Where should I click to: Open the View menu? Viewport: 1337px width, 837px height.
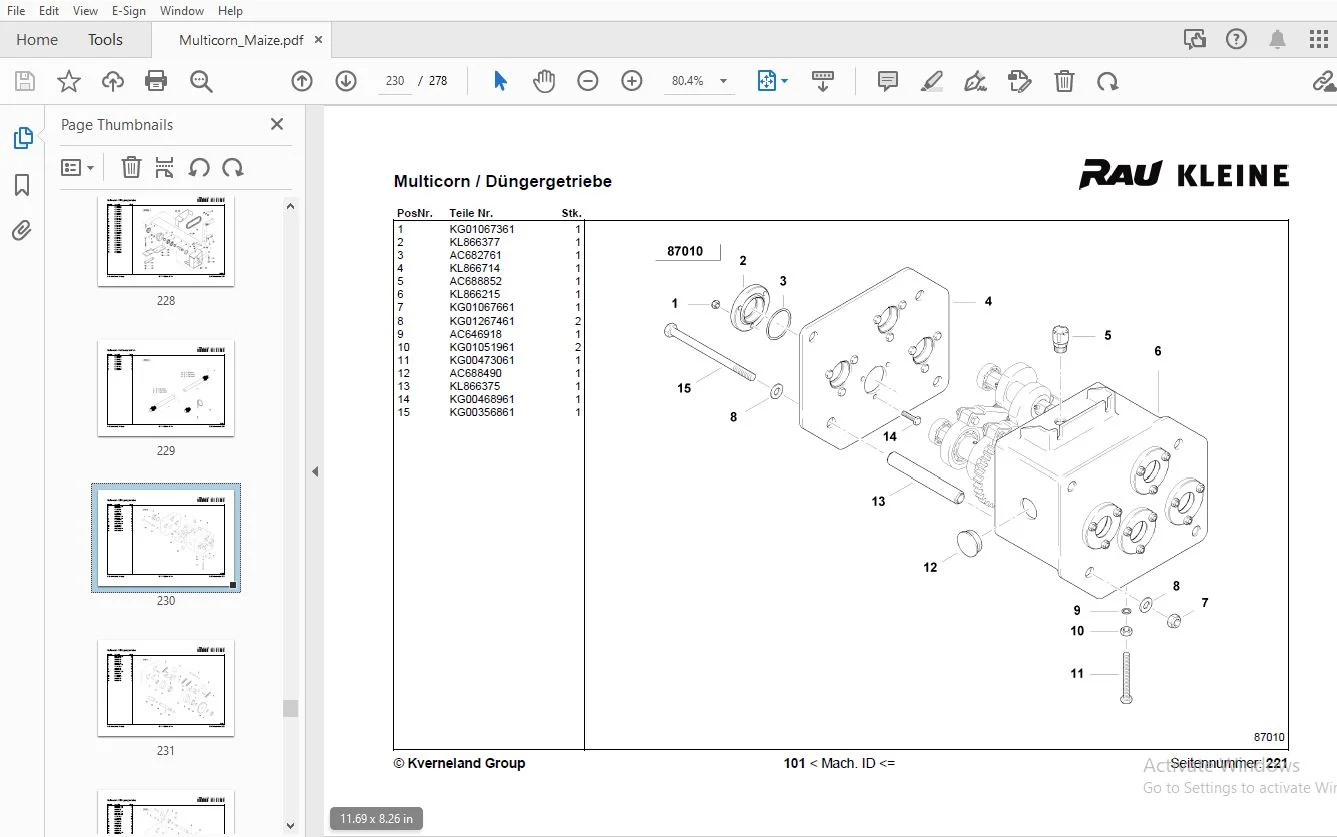[x=85, y=11]
